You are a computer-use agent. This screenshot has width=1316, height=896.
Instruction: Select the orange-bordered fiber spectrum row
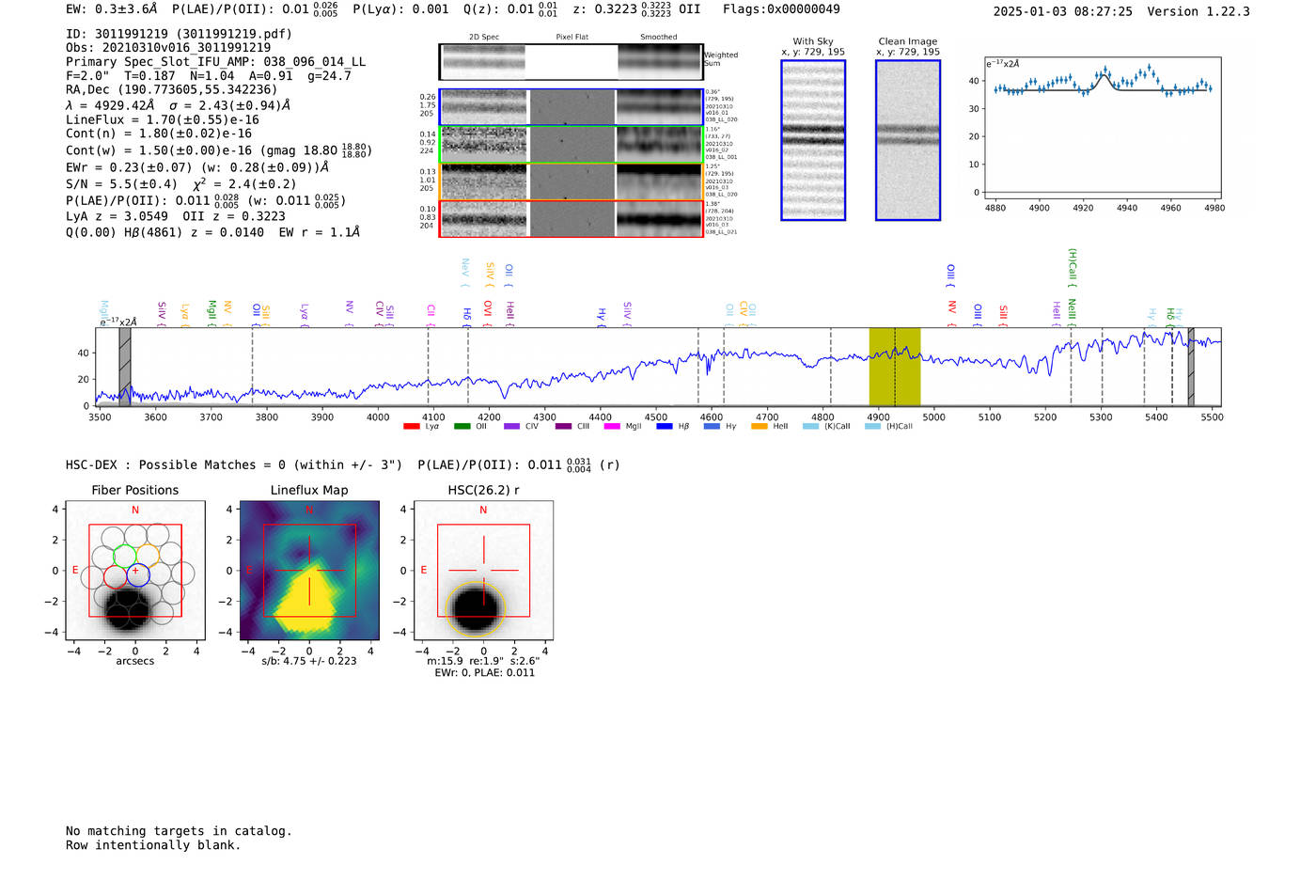(572, 181)
